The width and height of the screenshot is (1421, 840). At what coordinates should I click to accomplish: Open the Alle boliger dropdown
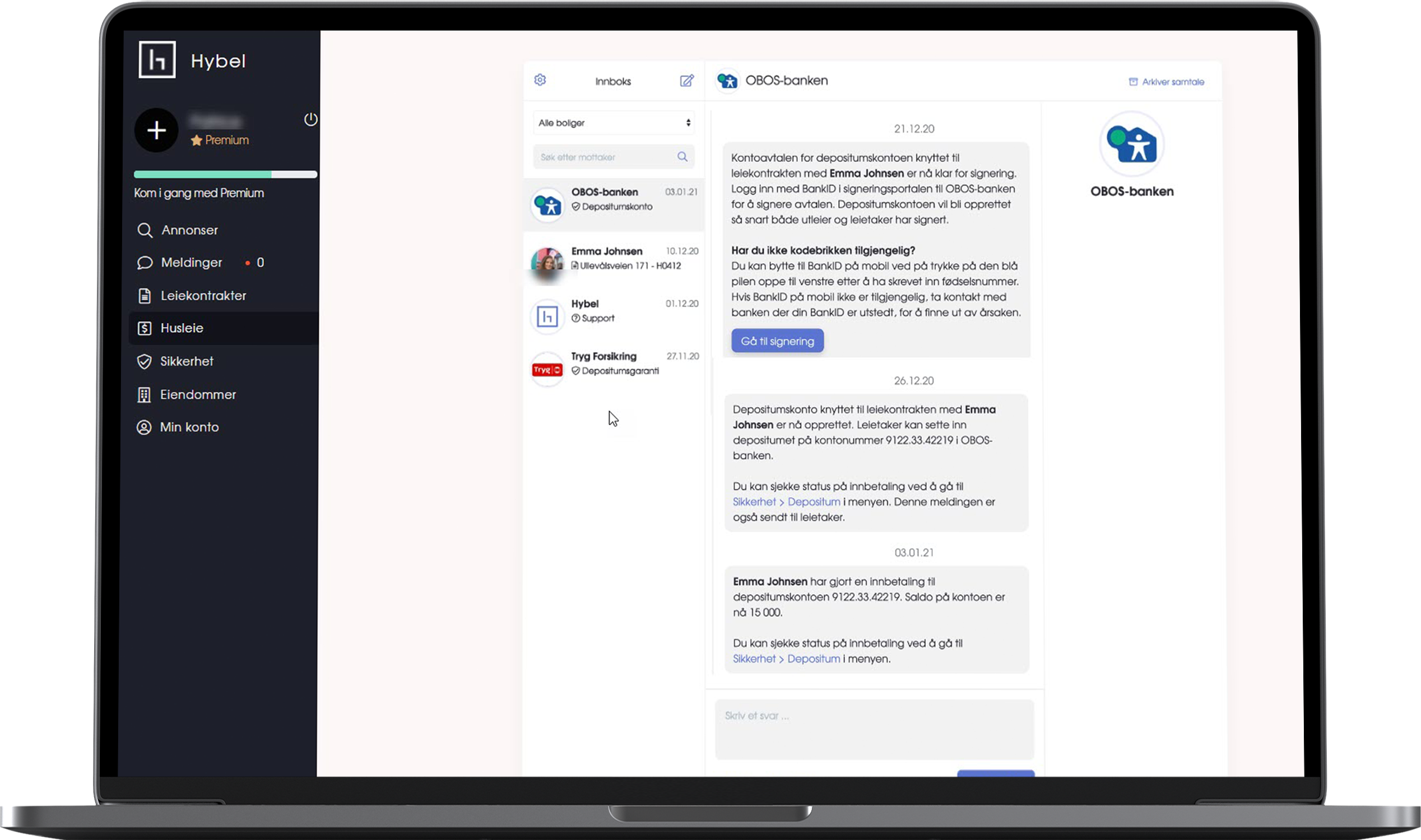pos(614,123)
